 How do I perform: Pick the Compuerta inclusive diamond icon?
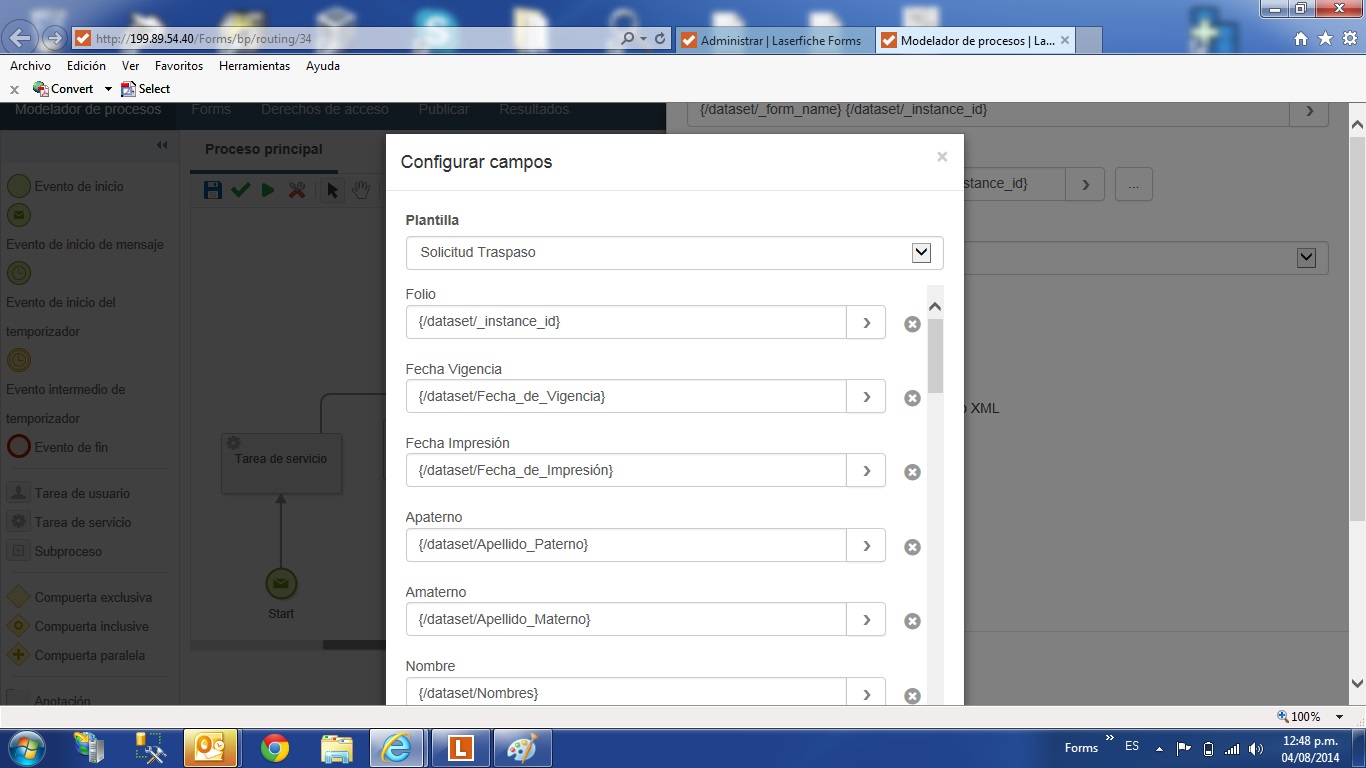point(18,626)
